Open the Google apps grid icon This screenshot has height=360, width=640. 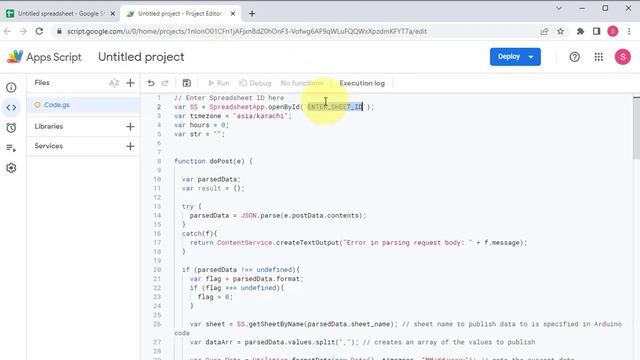pyautogui.click(x=598, y=57)
